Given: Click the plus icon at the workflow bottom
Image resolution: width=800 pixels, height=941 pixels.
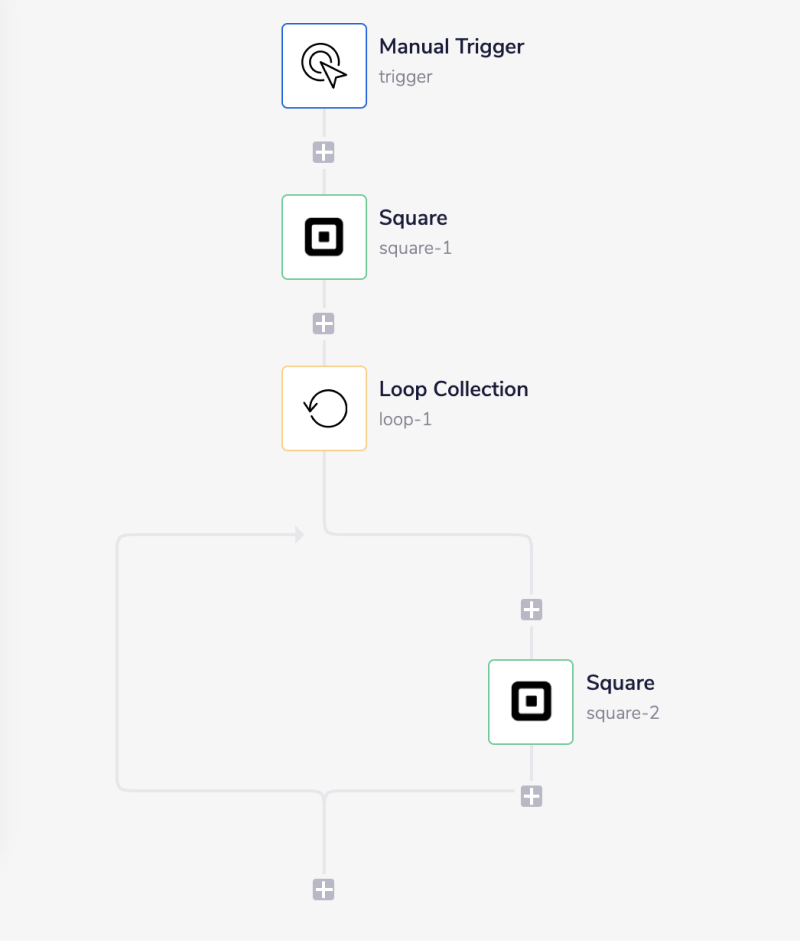Looking at the screenshot, I should click(x=324, y=889).
